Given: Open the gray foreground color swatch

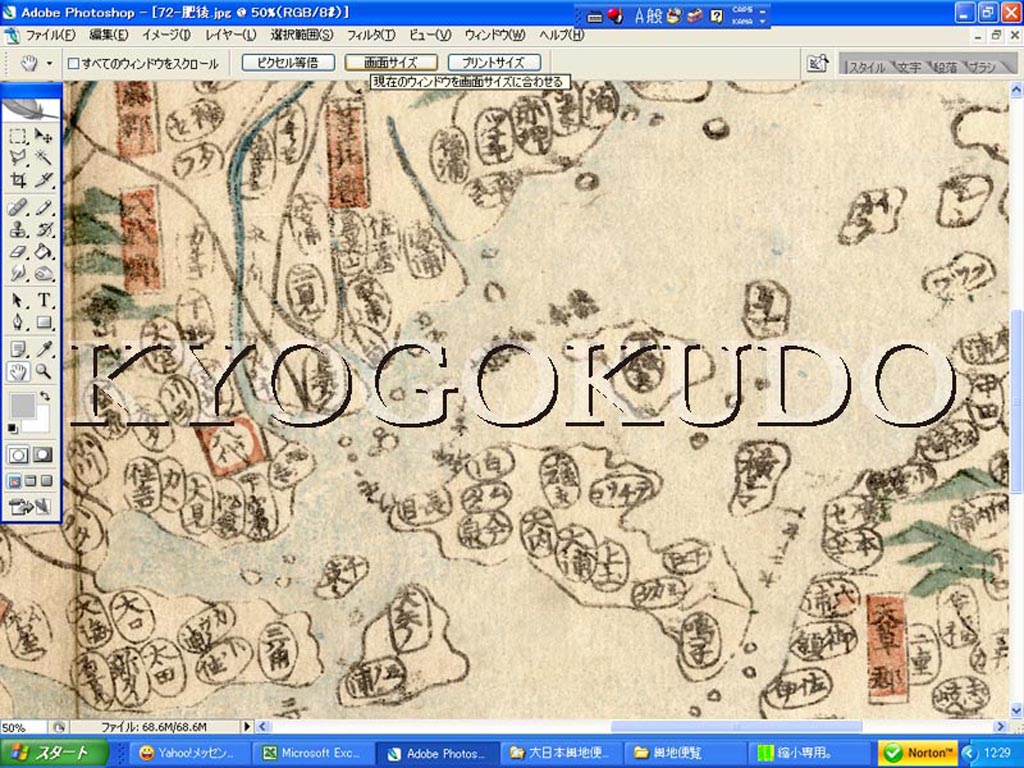Looking at the screenshot, I should (22, 406).
